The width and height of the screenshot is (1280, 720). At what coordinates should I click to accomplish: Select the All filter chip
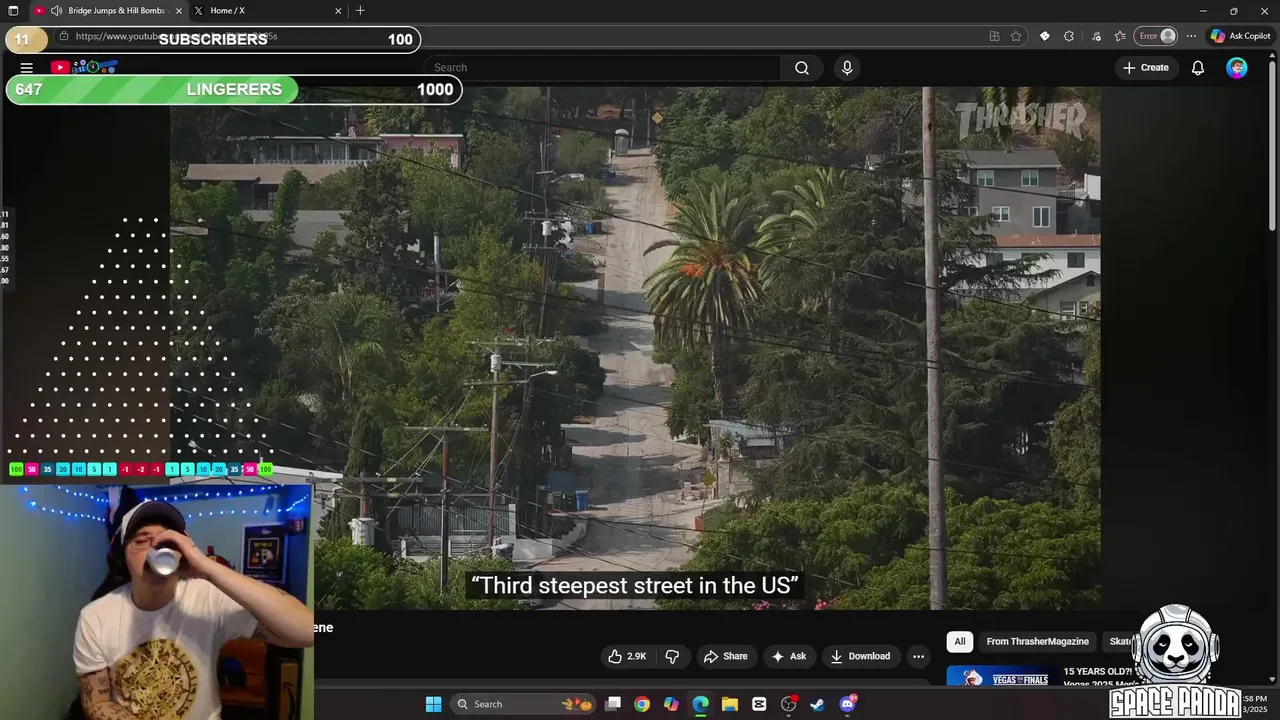(959, 642)
